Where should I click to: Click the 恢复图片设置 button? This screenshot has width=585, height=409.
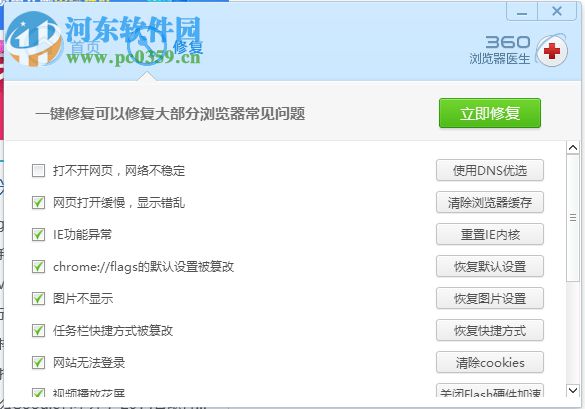point(489,299)
